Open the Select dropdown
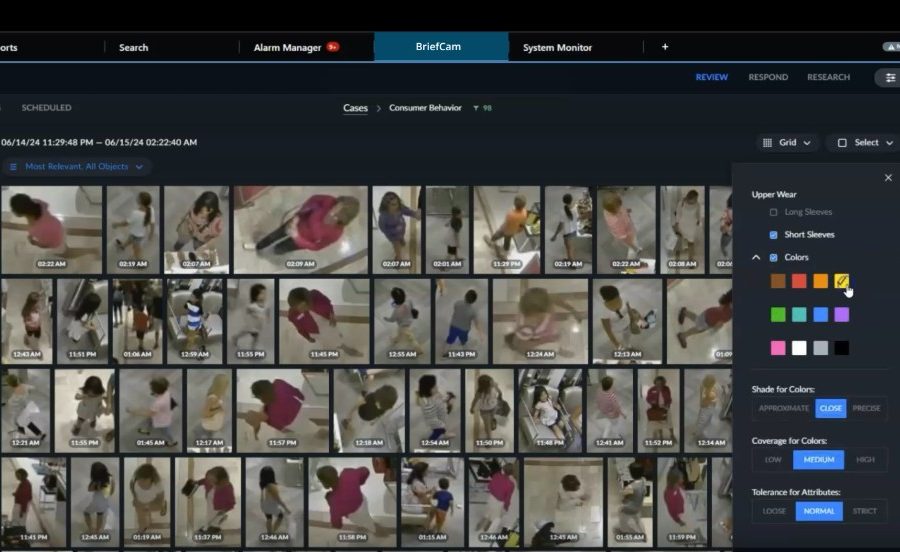The height and width of the screenshot is (552, 900). point(864,143)
